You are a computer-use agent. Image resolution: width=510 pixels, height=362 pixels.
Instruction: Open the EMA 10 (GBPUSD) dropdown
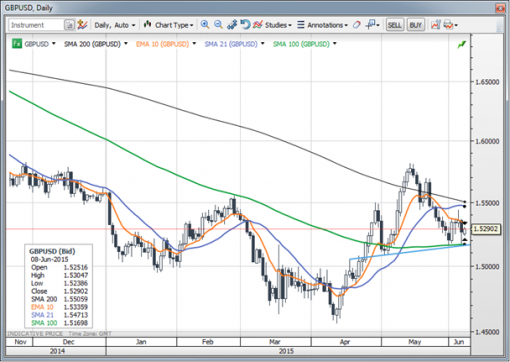[194, 44]
